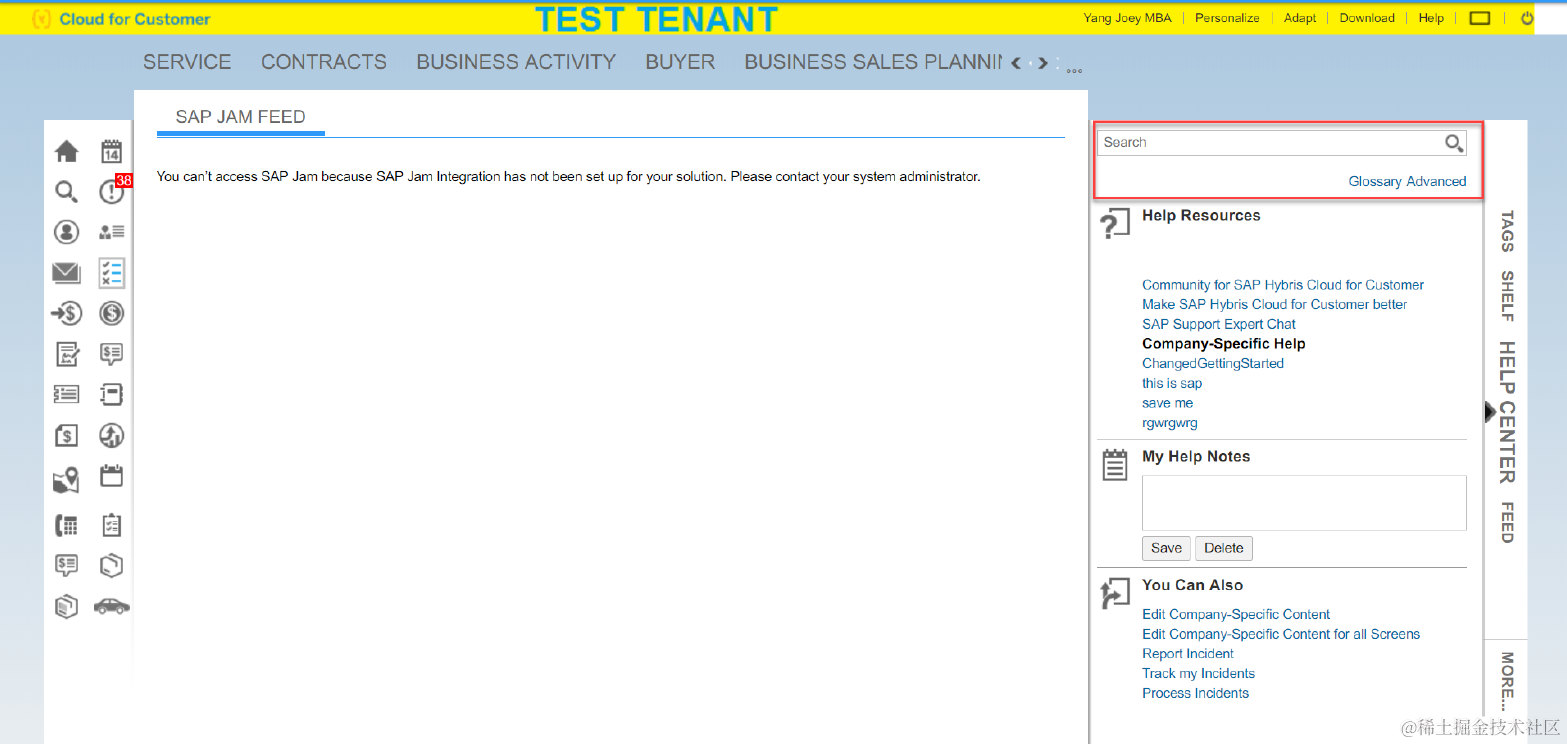Open Make SAP Hybris Cloud better link
The height and width of the screenshot is (744, 1567).
(x=1274, y=304)
